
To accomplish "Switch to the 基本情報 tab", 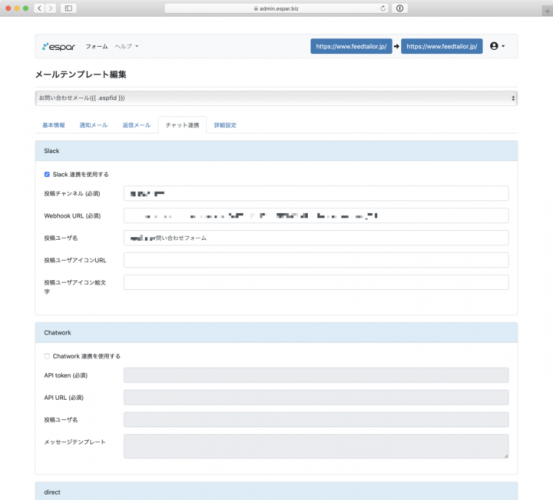I will click(x=54, y=125).
